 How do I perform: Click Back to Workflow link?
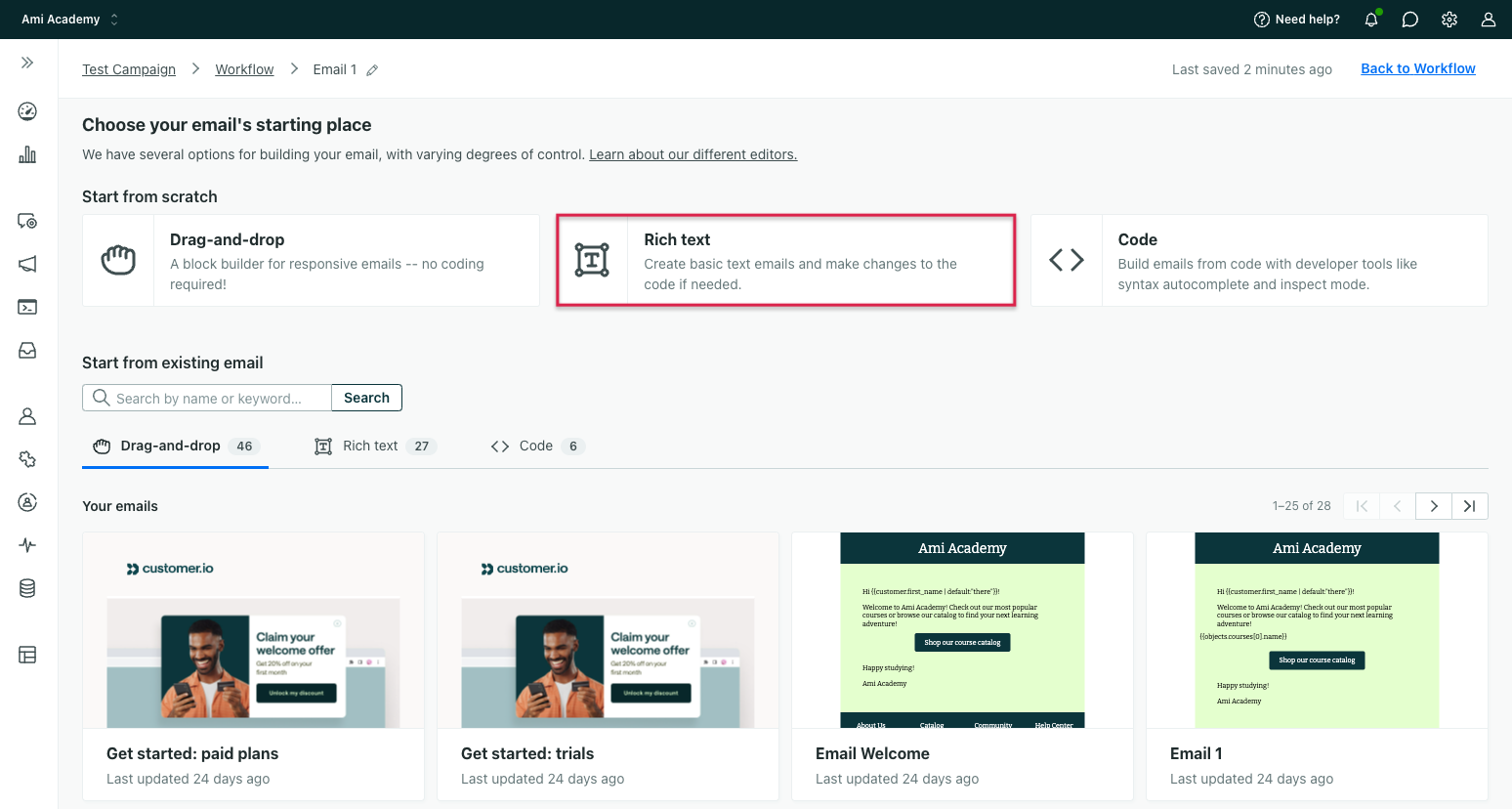[x=1418, y=68]
